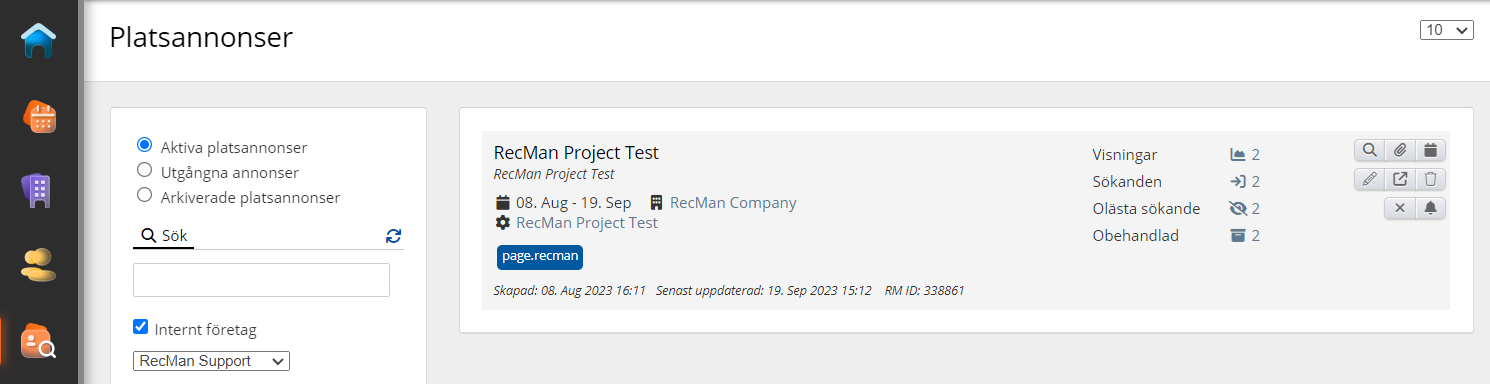Switch to the Sök tab
Screen dimensions: 1490x384
point(164,236)
